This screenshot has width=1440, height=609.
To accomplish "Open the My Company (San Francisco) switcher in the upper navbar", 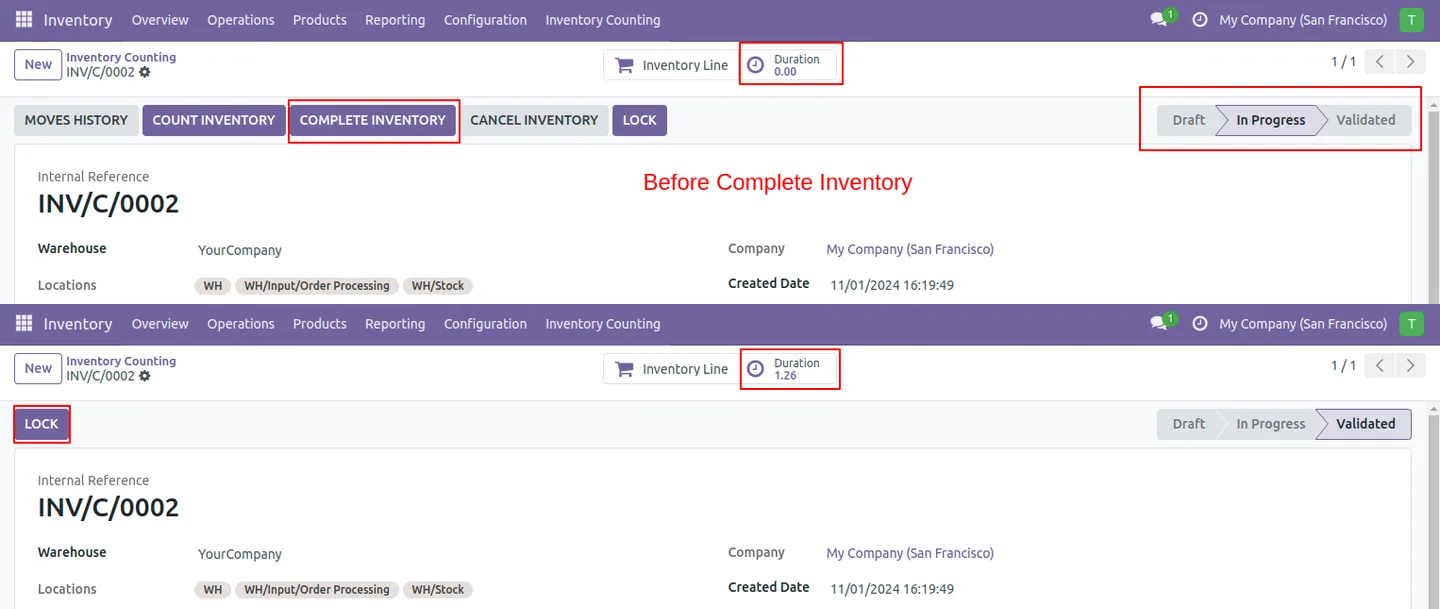I will pos(1303,20).
